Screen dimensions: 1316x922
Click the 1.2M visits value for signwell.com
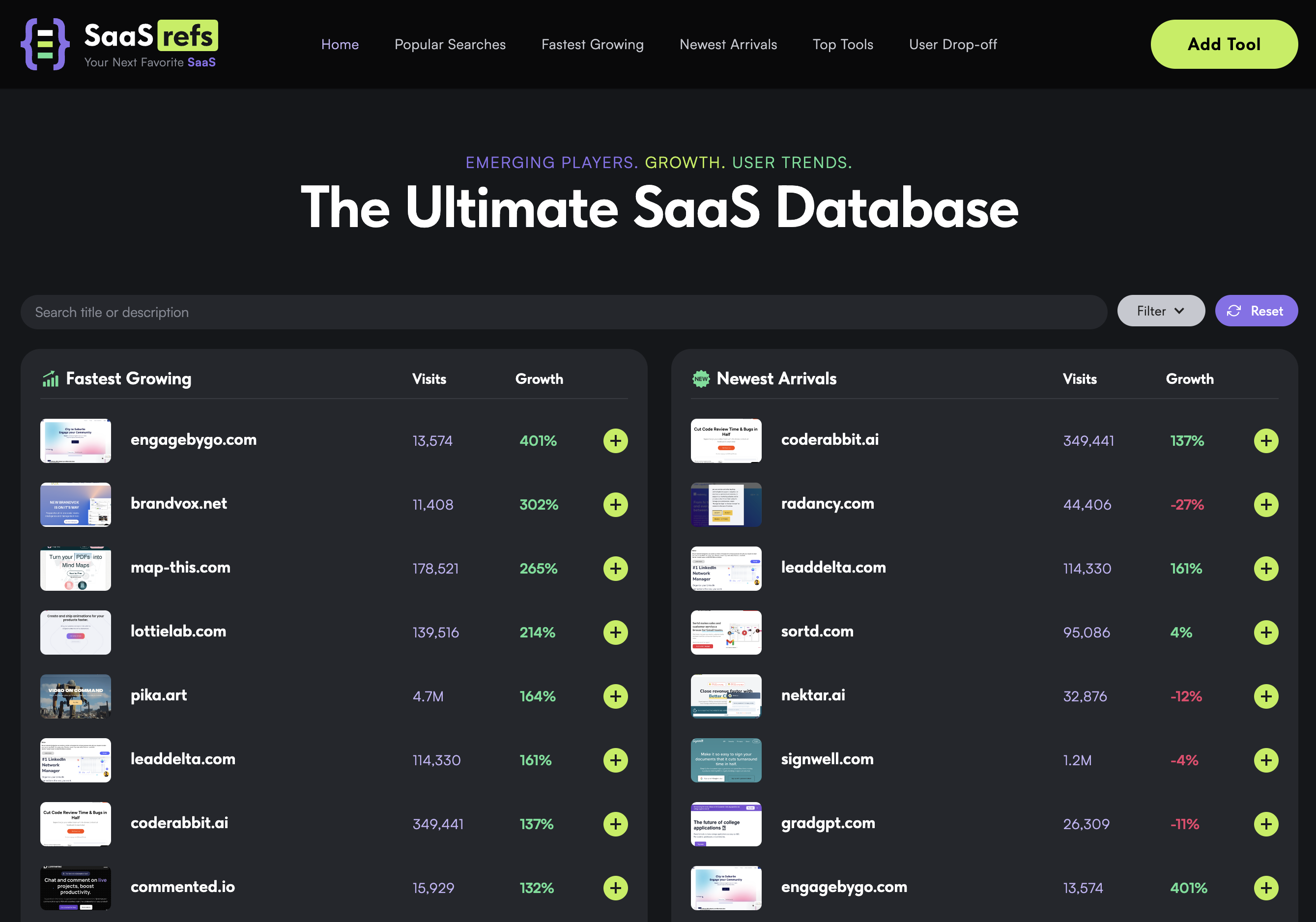1078,760
